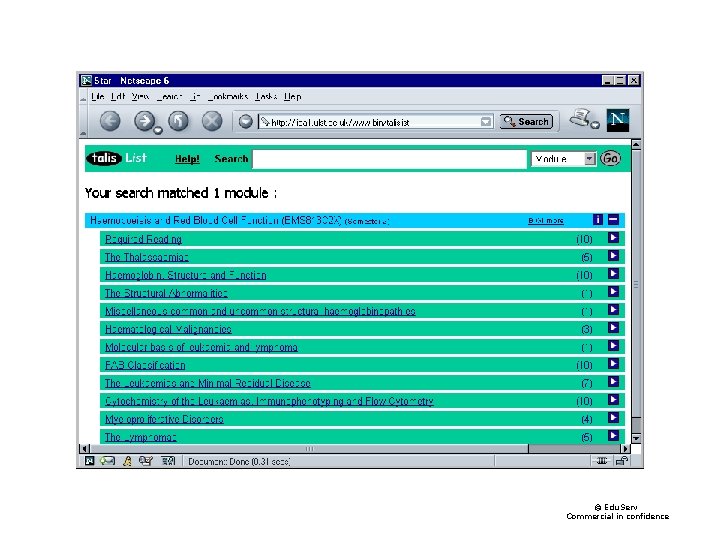The image size is (720, 540).
Task: Open the FAB Classification link
Action: [145, 365]
